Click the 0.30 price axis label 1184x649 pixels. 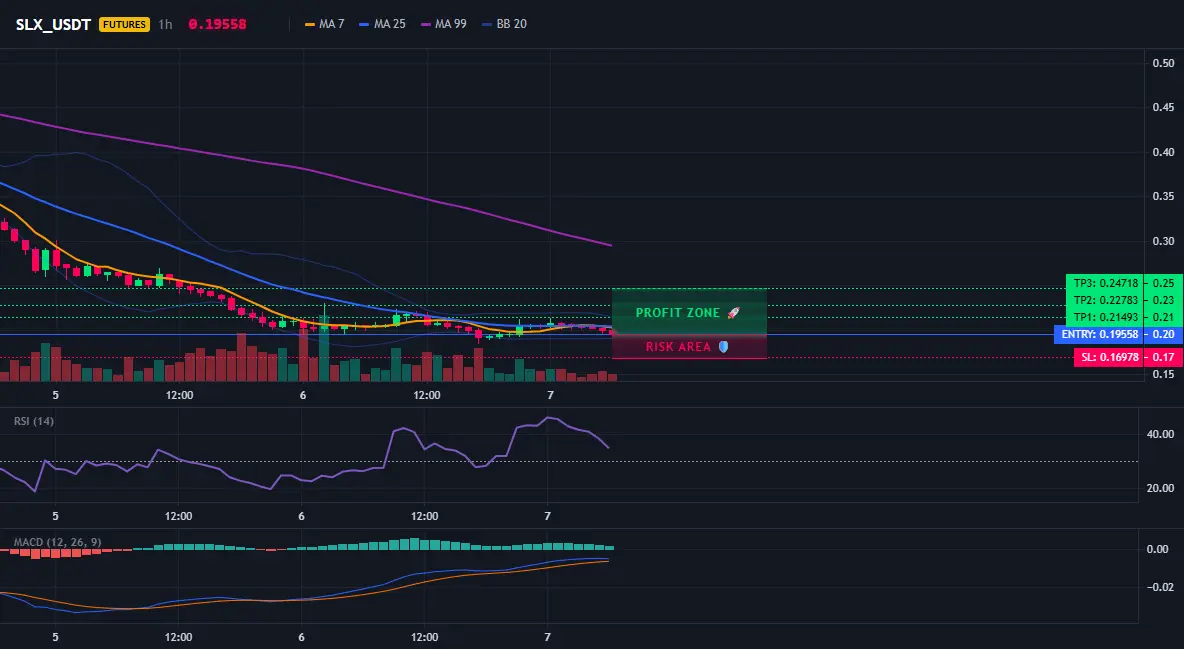tap(1163, 241)
